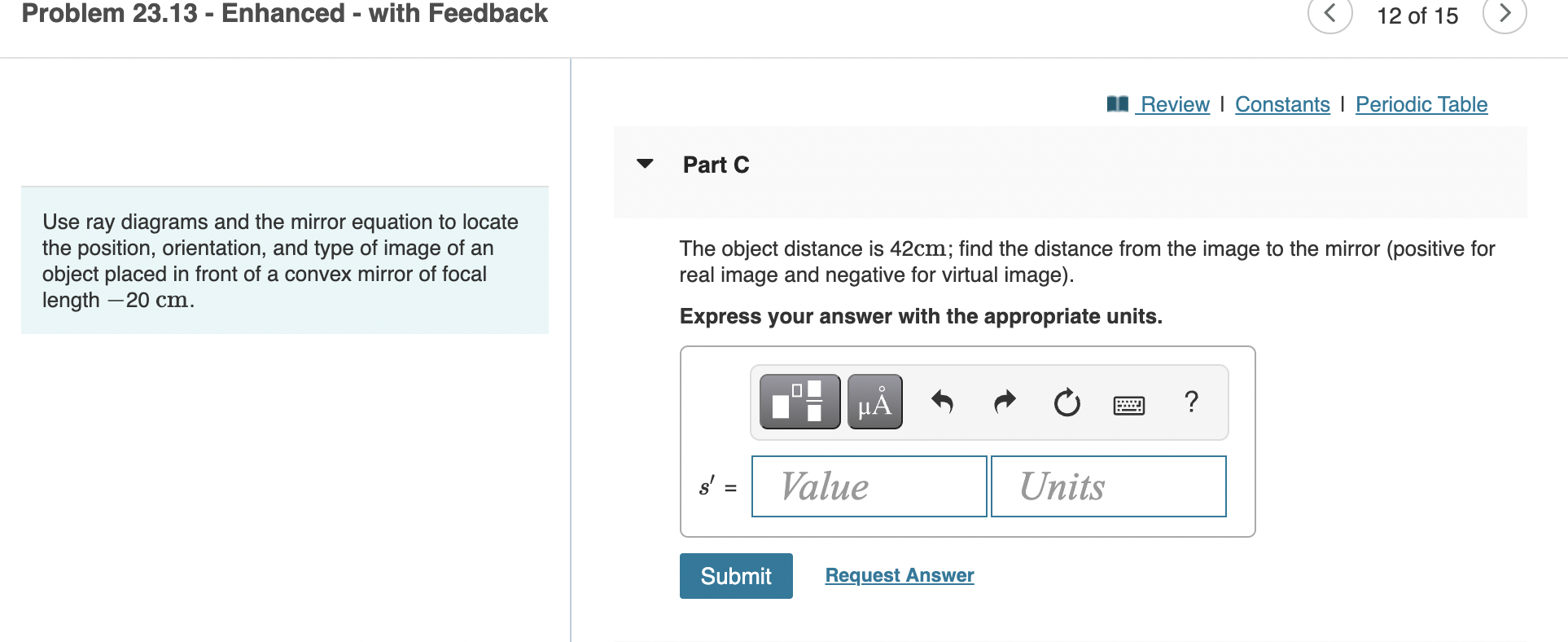Image resolution: width=1568 pixels, height=642 pixels.
Task: Redo the last answer entry
Action: (x=1004, y=401)
